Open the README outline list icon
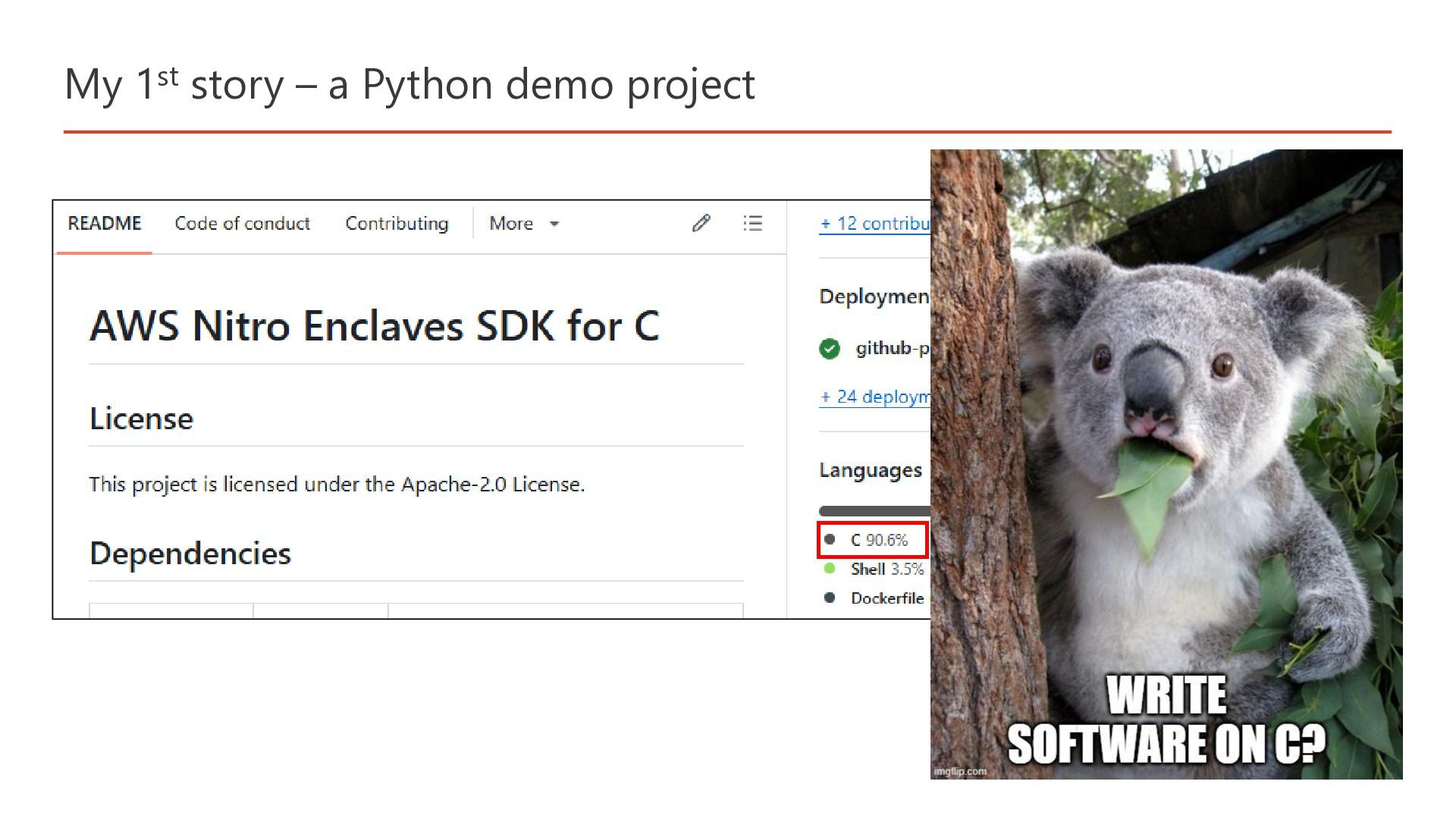The image size is (1456, 819). tap(752, 223)
